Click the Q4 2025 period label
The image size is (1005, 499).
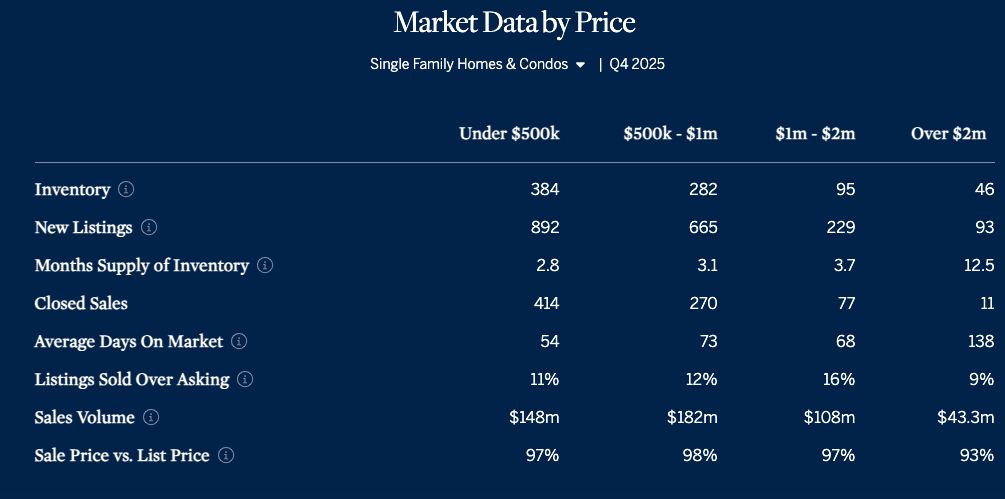click(637, 64)
